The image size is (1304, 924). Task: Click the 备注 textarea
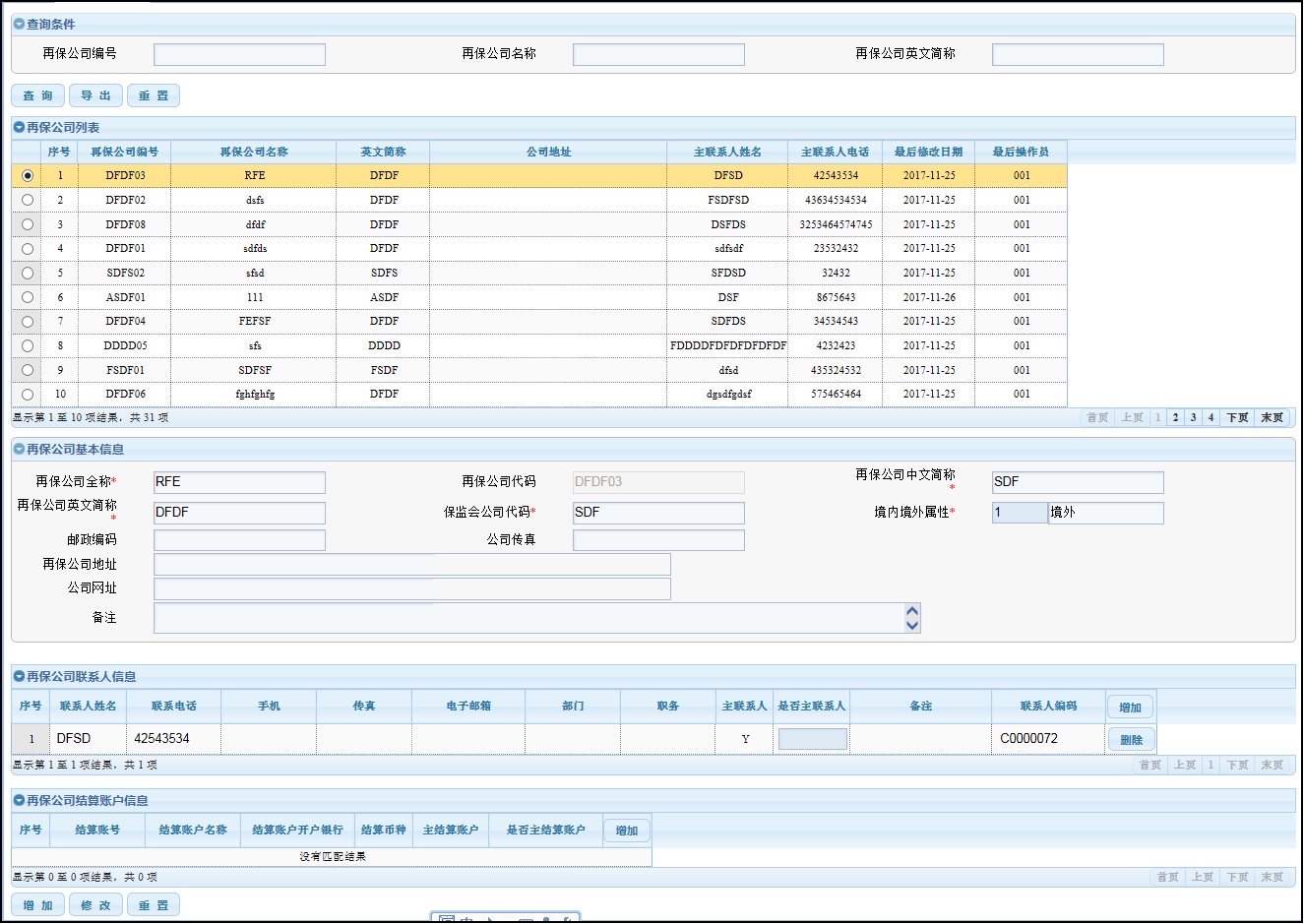529,618
